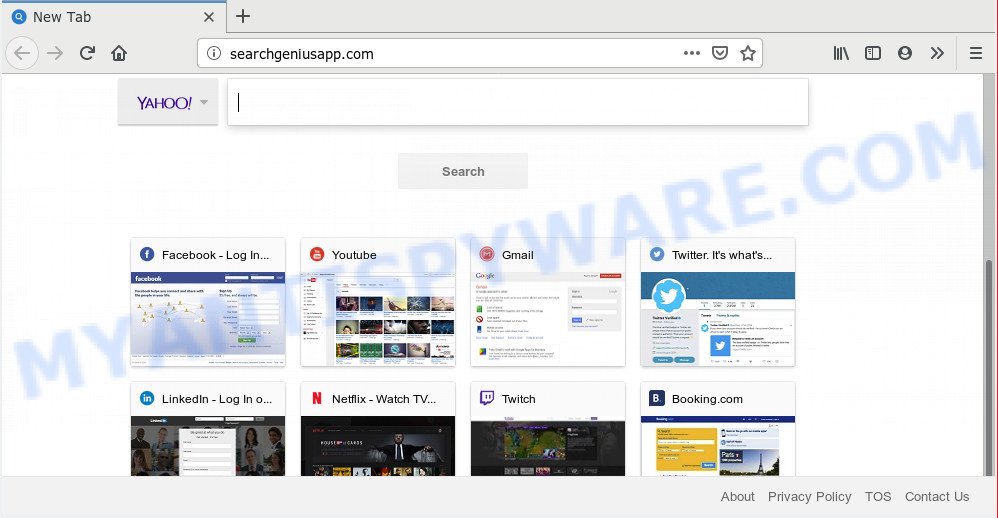998x518 pixels.
Task: Open the LinkedIn page preview thumbnail
Action: point(208,446)
